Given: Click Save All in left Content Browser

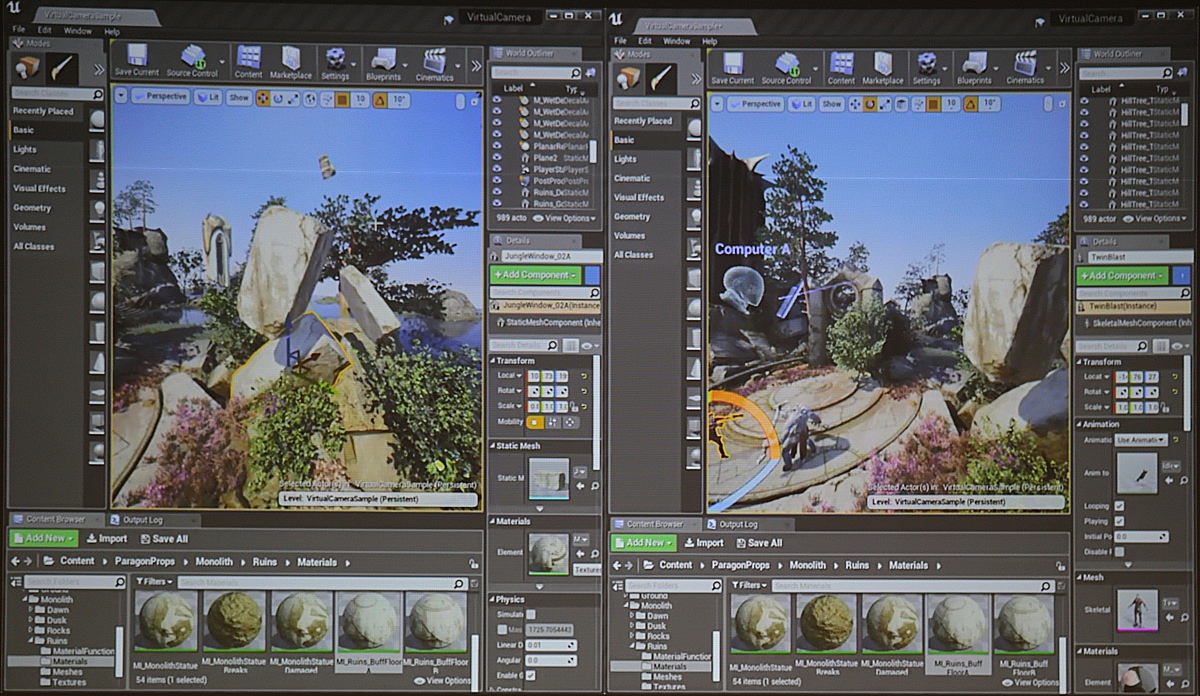Looking at the screenshot, I should pos(162,538).
